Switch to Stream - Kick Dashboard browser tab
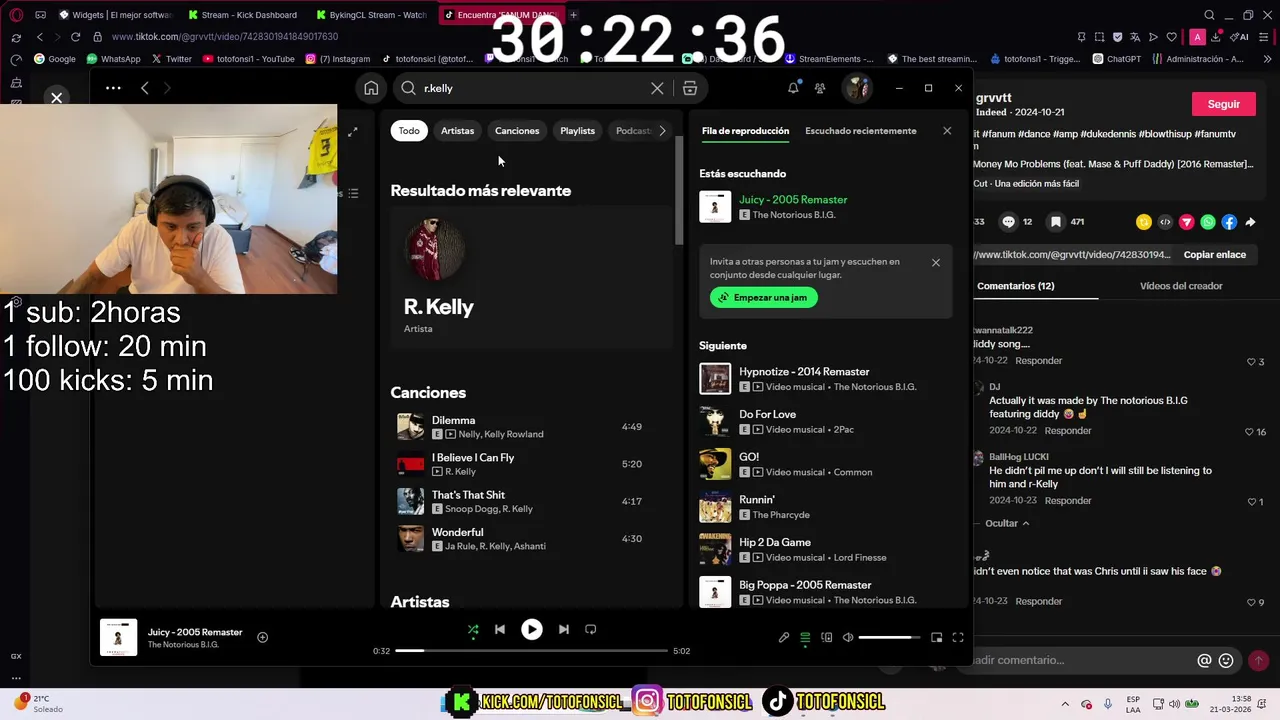 click(x=241, y=15)
